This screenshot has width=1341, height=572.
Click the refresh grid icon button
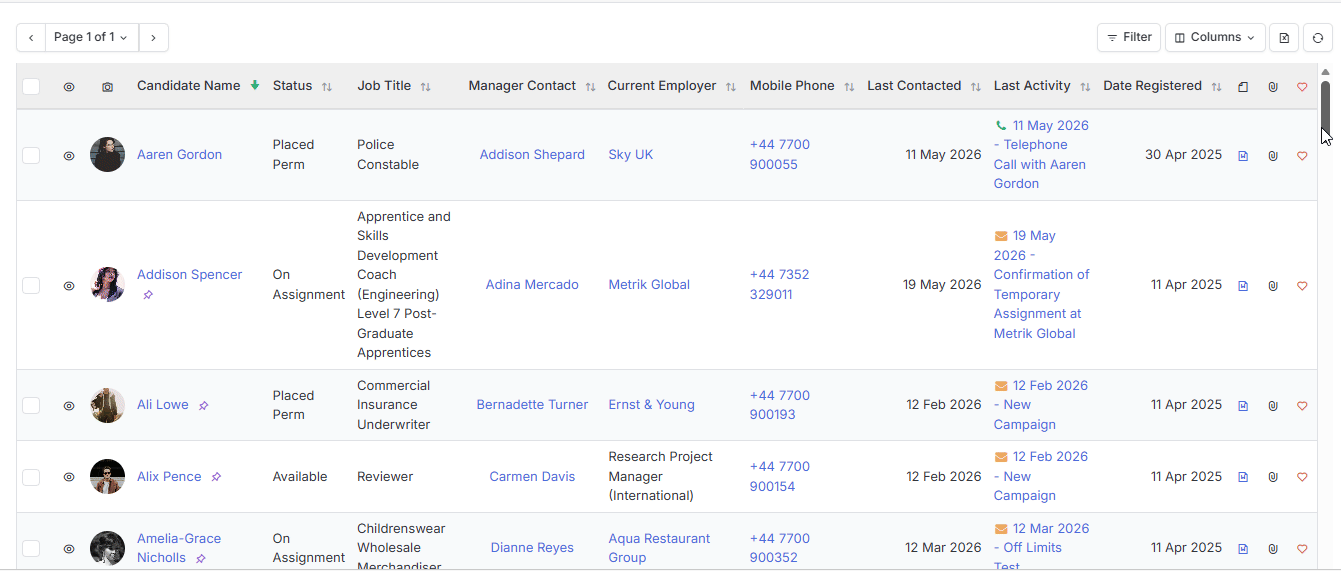(1318, 38)
